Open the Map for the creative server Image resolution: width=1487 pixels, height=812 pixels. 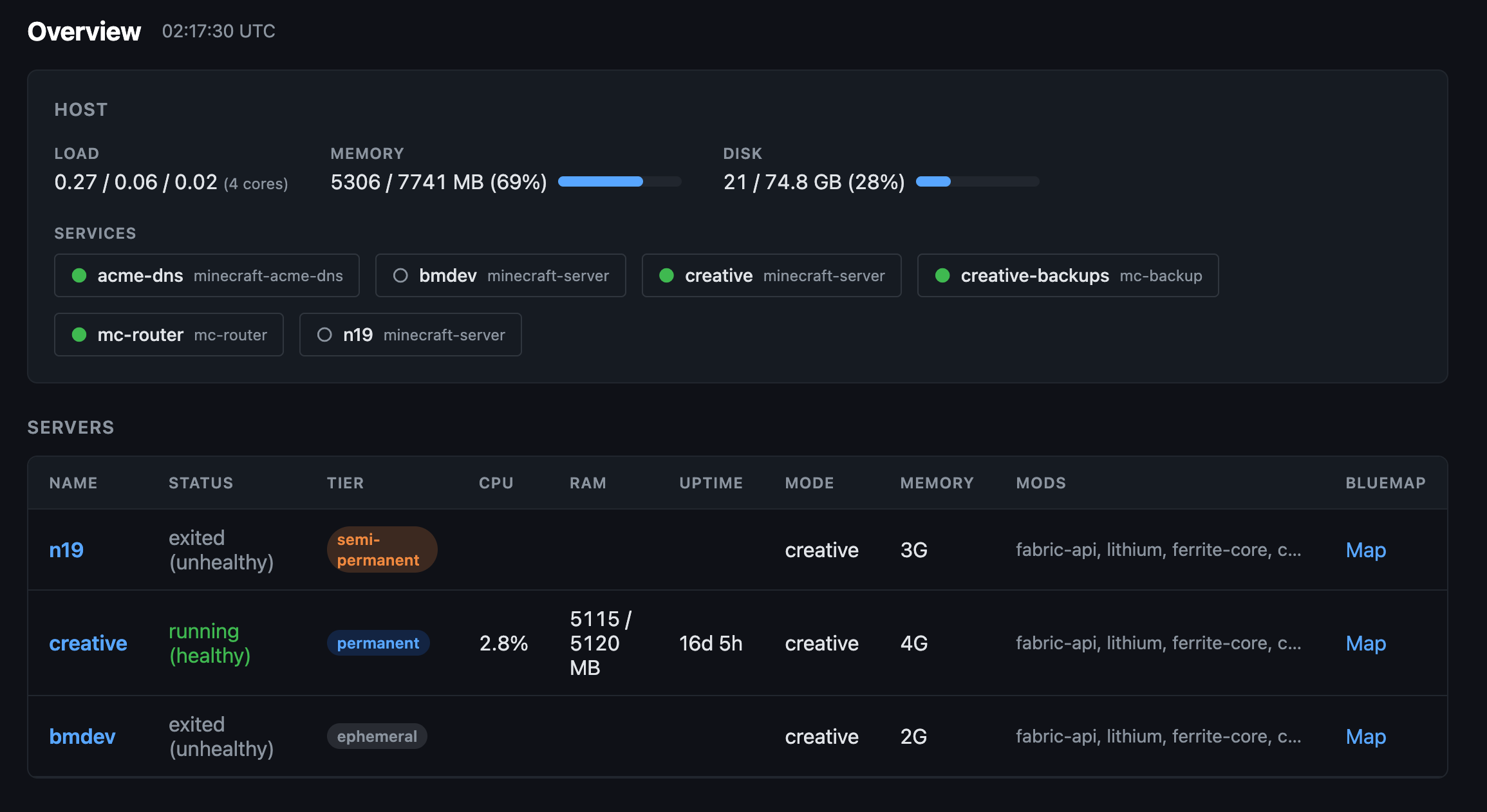(1366, 643)
